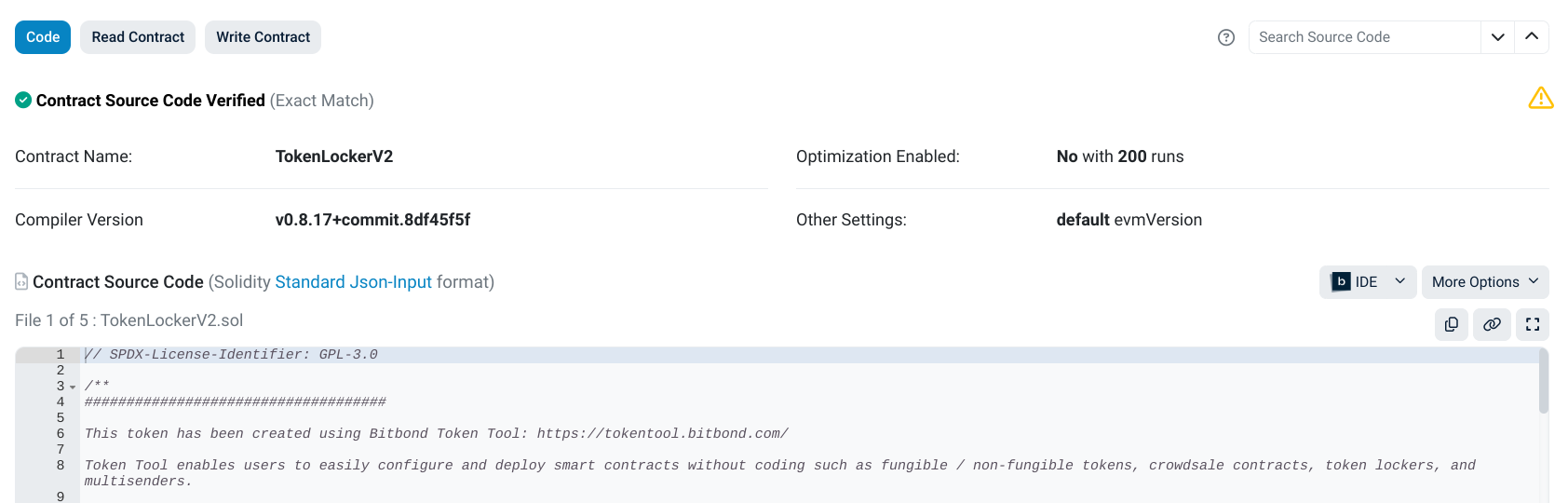The image size is (1568, 503).
Task: Copy source code with the copy icon
Action: (x=1452, y=324)
